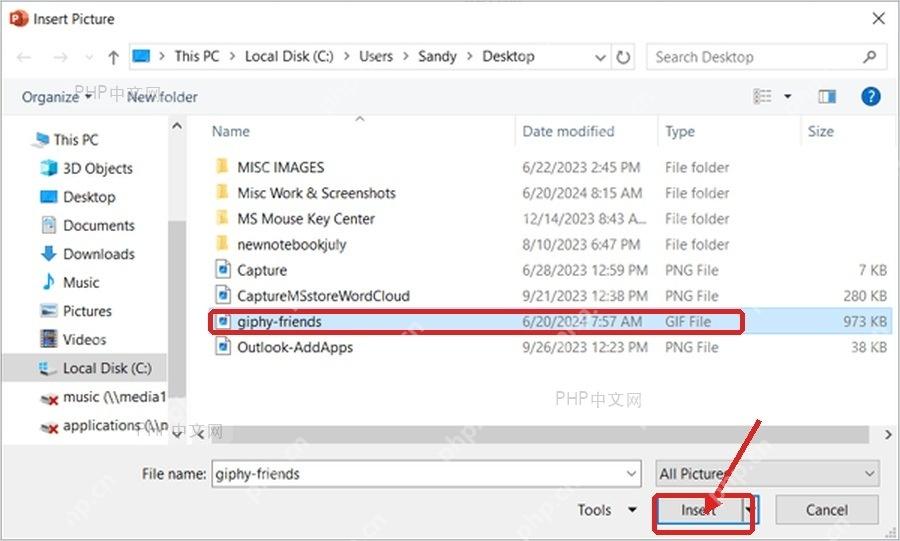Click the Cancel button
Viewport: 900px width, 541px height.
pyautogui.click(x=827, y=510)
